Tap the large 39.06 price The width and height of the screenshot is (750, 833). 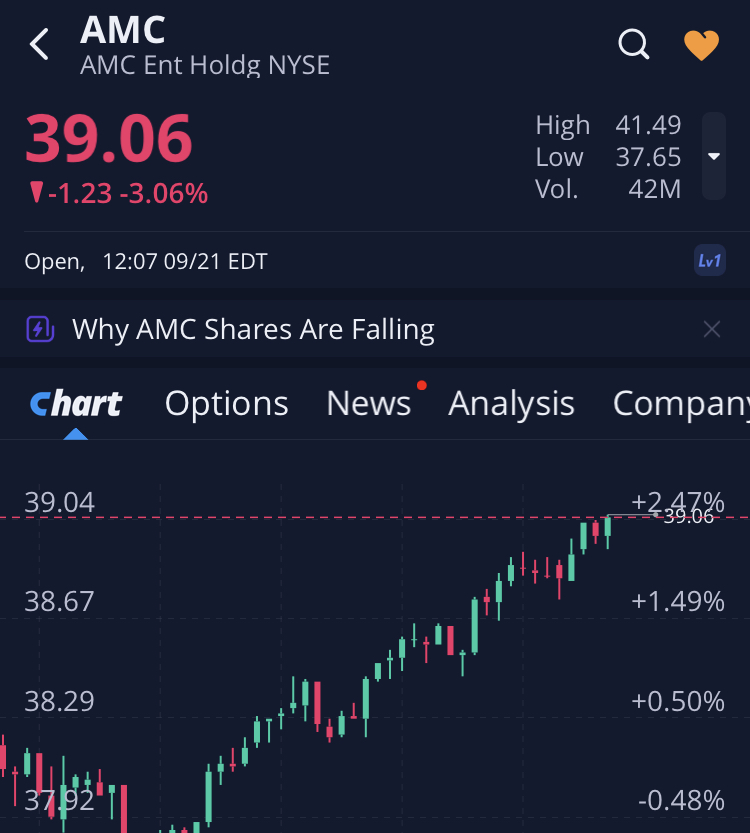[x=108, y=138]
